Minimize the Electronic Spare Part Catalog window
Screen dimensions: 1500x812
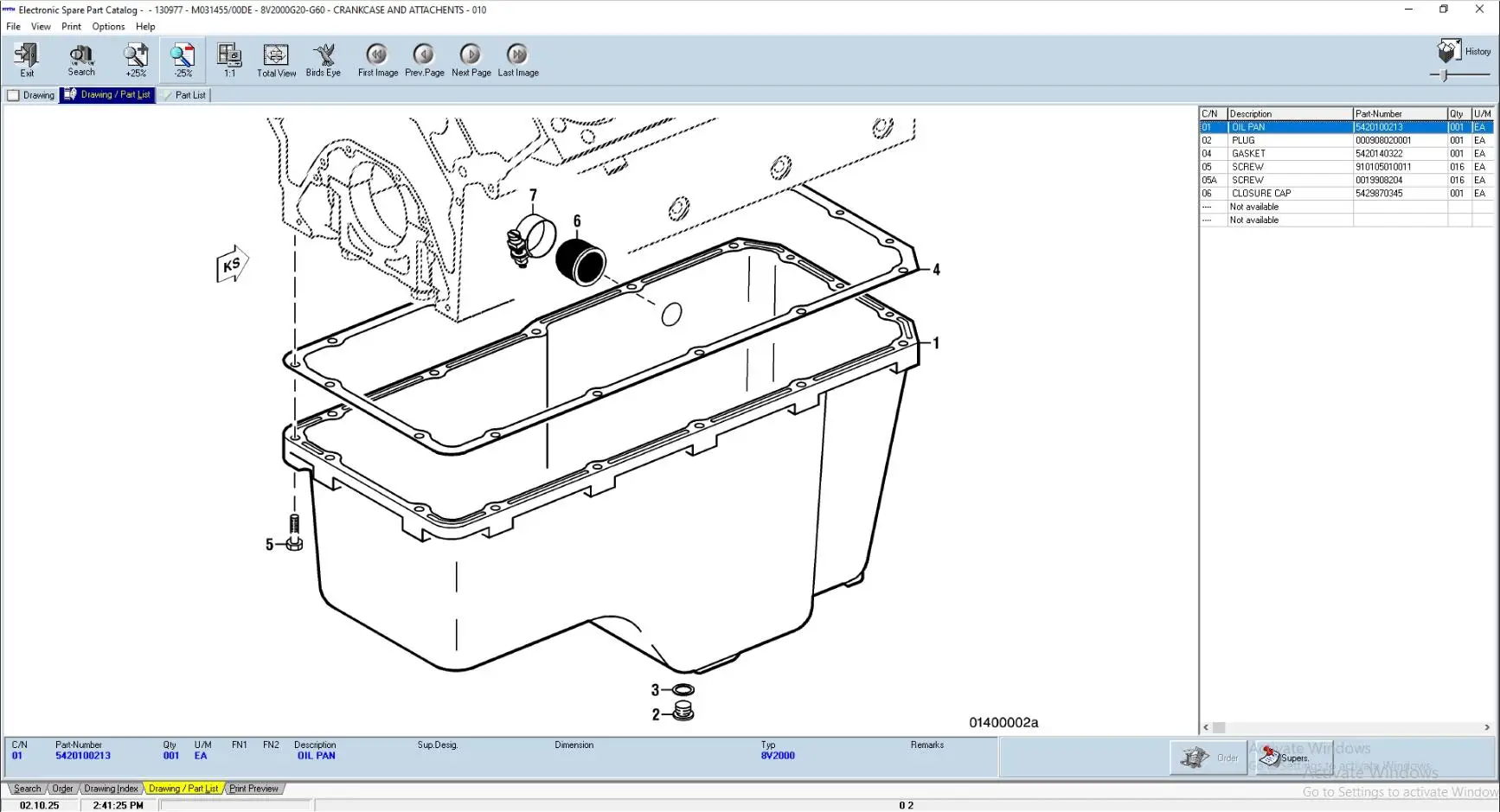click(1408, 10)
